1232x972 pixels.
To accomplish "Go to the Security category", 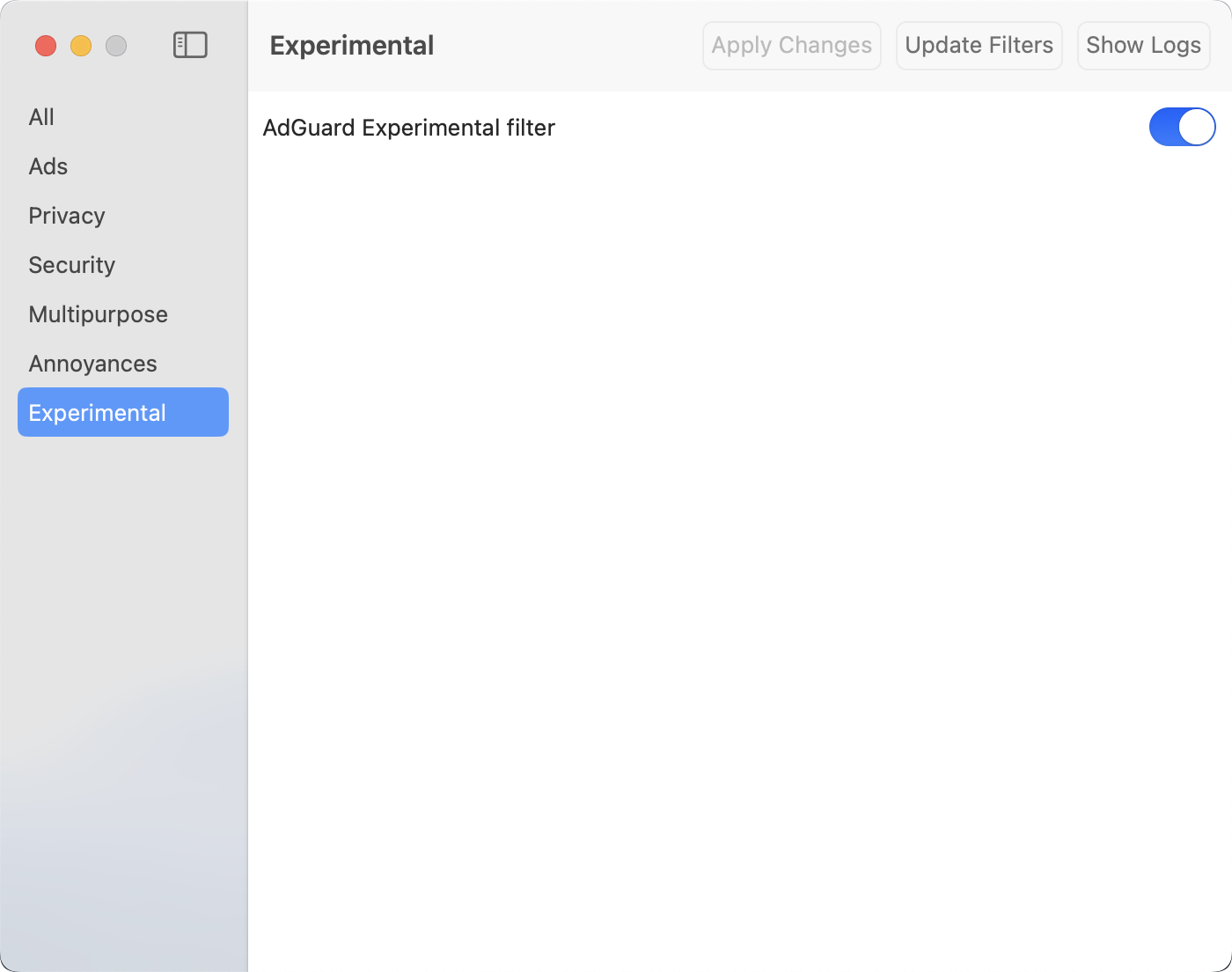I will 72,265.
